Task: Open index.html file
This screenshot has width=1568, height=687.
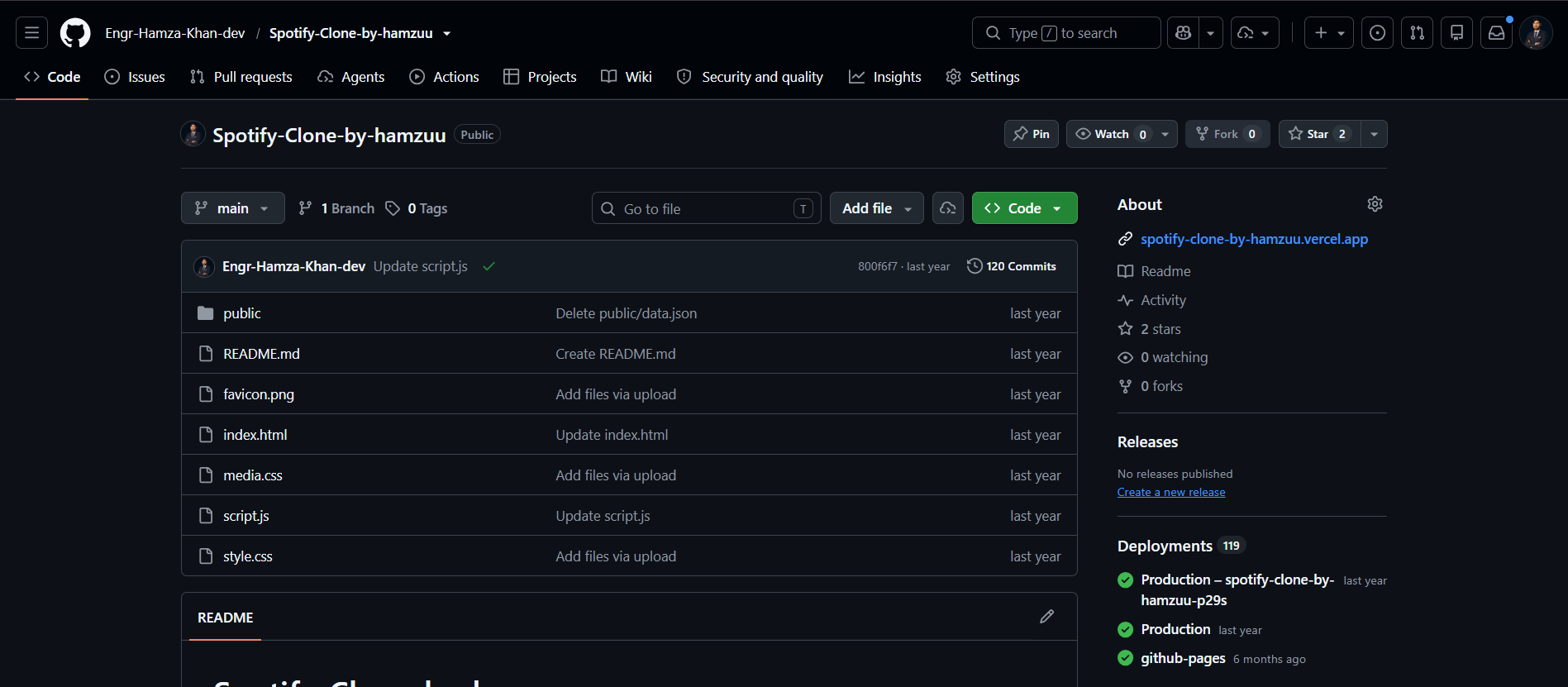Action: 255,435
